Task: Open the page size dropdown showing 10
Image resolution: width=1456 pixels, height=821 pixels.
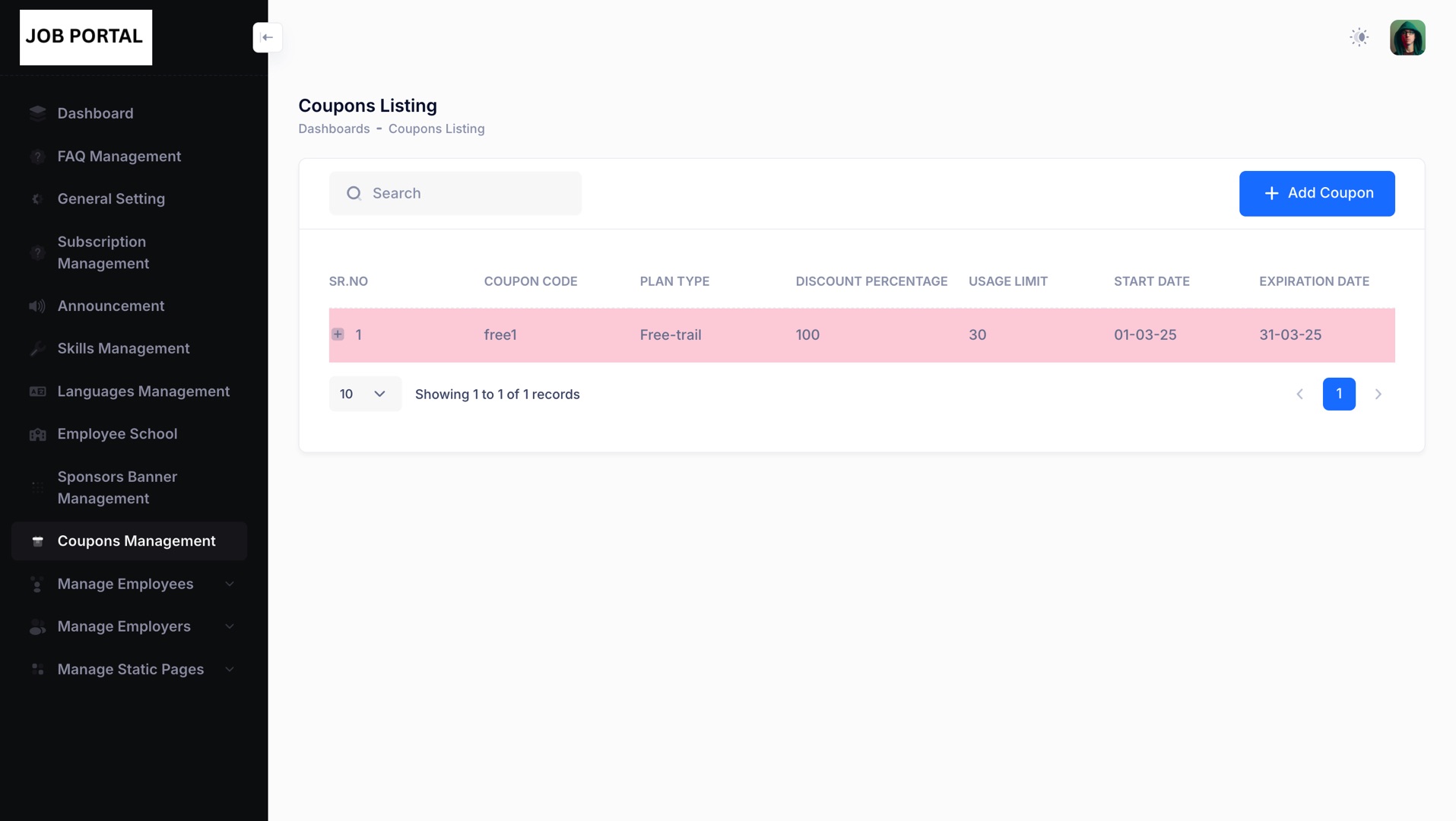Action: click(364, 394)
